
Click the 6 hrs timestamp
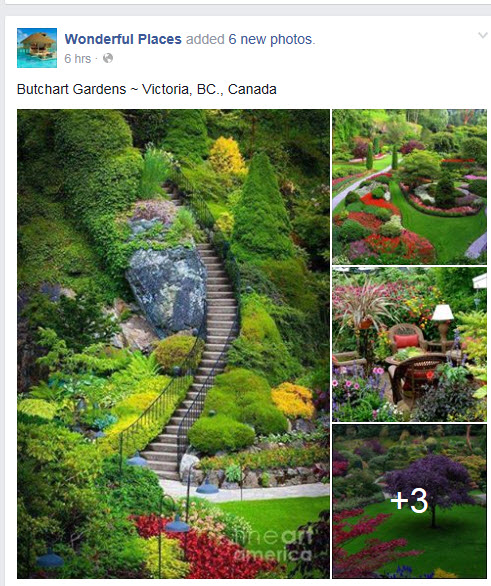pyautogui.click(x=77, y=59)
